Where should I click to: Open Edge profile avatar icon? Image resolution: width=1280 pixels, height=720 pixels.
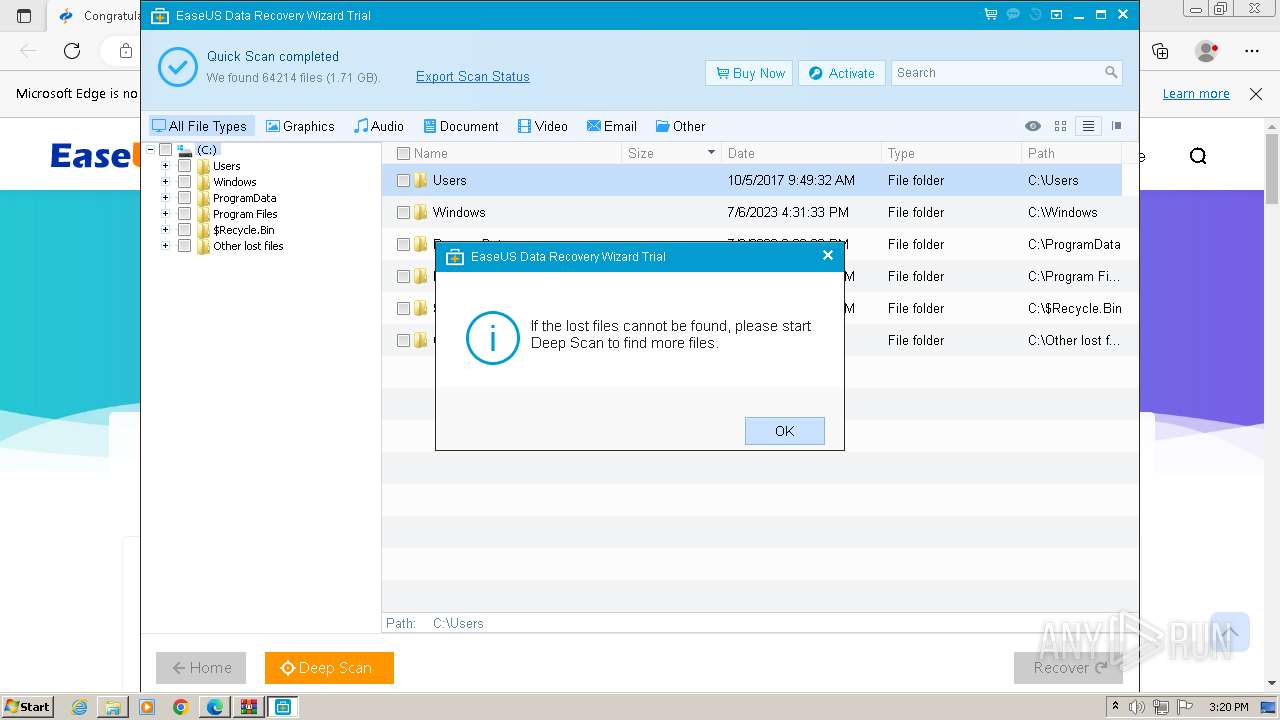coord(1206,51)
